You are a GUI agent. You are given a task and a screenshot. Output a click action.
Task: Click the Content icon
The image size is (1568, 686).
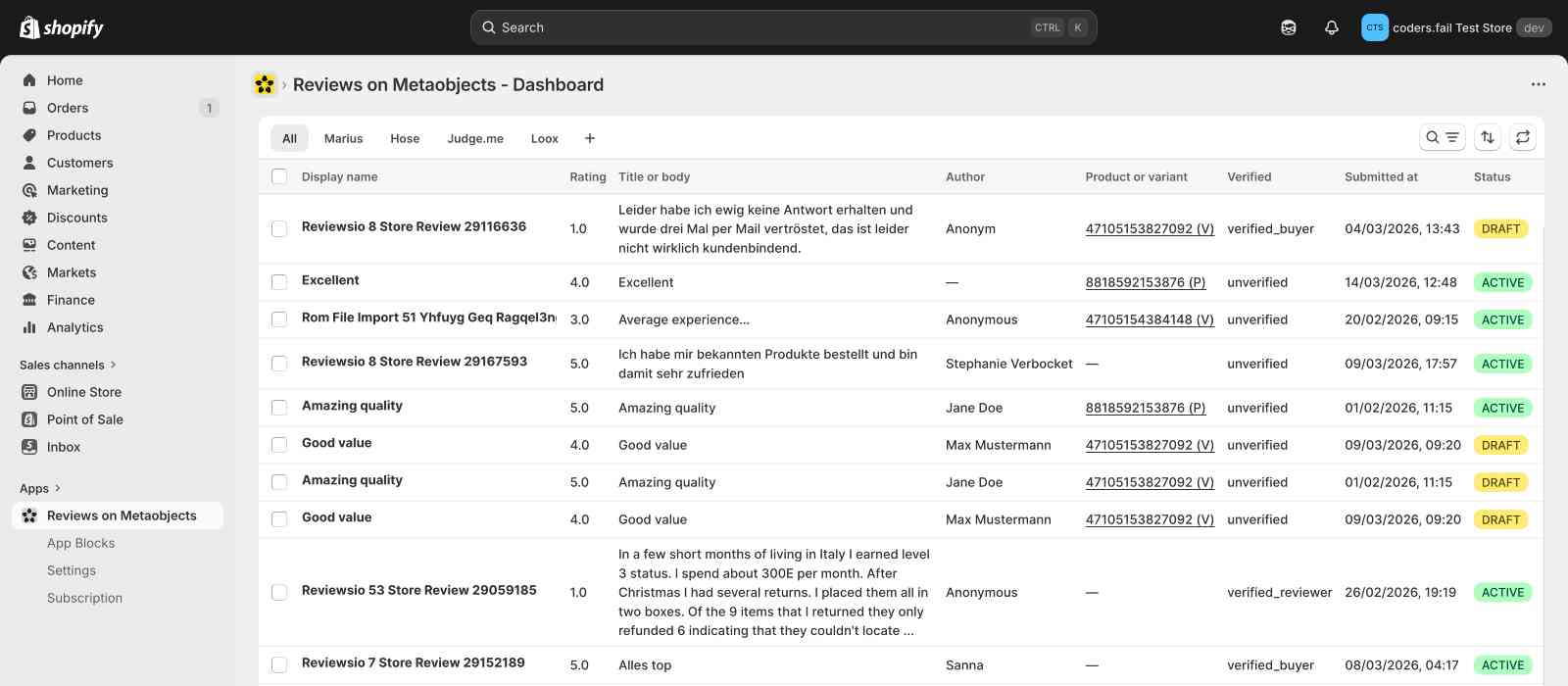point(29,245)
